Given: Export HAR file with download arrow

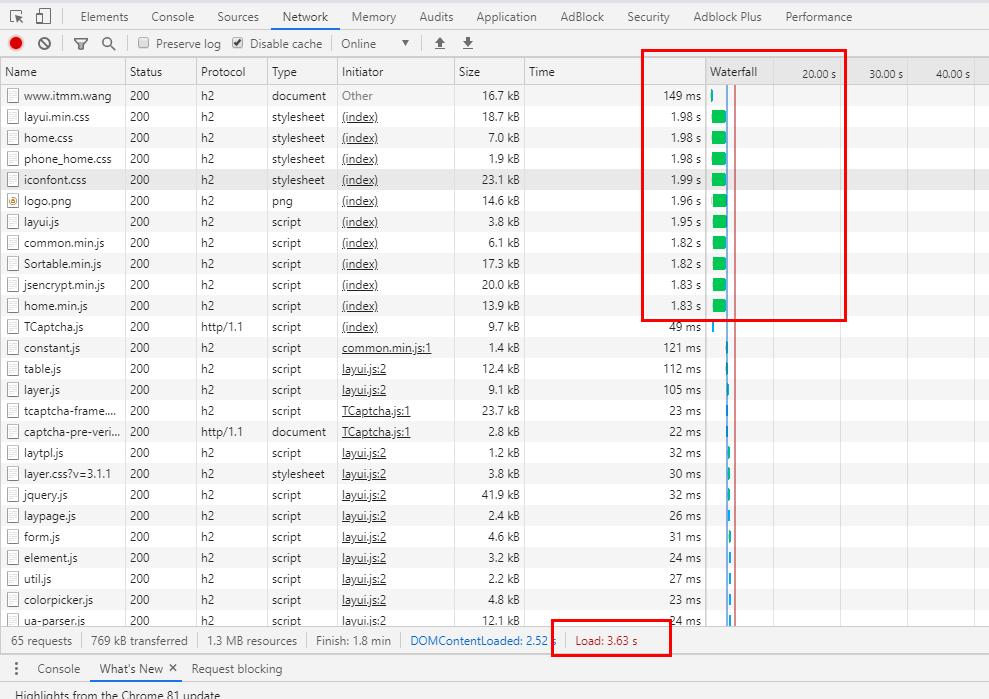Looking at the screenshot, I should pos(467,44).
